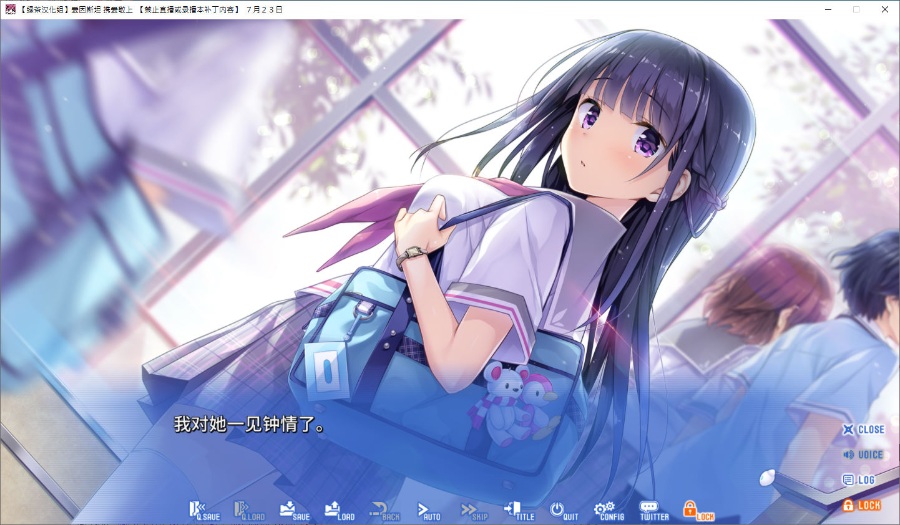Click the game app icon in title bar

pyautogui.click(x=10, y=9)
